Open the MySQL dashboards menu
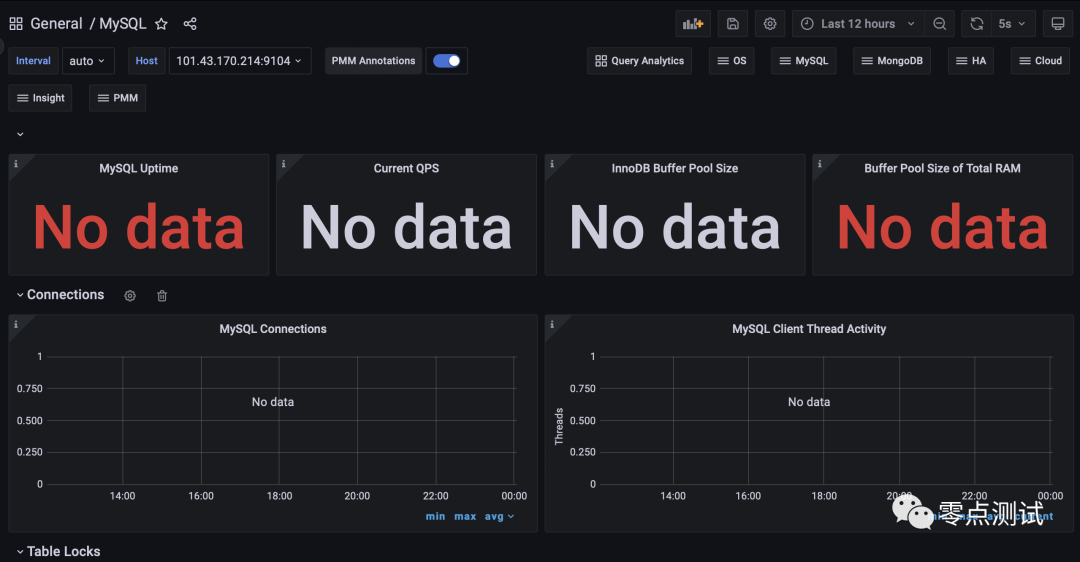Screen dimensions: 1080x562 pyautogui.click(x=804, y=61)
